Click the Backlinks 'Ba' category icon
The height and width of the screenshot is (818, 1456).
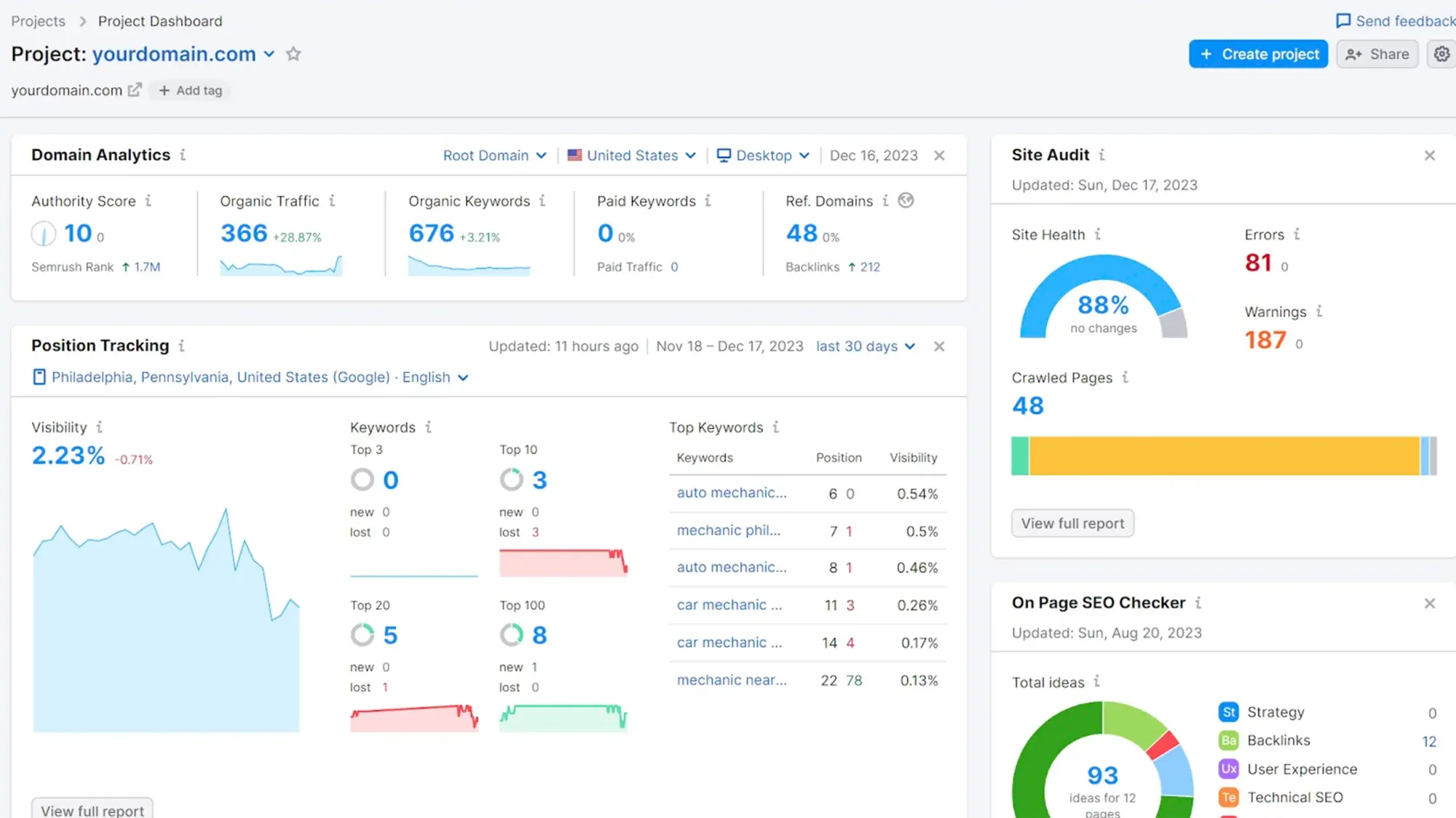(1229, 740)
